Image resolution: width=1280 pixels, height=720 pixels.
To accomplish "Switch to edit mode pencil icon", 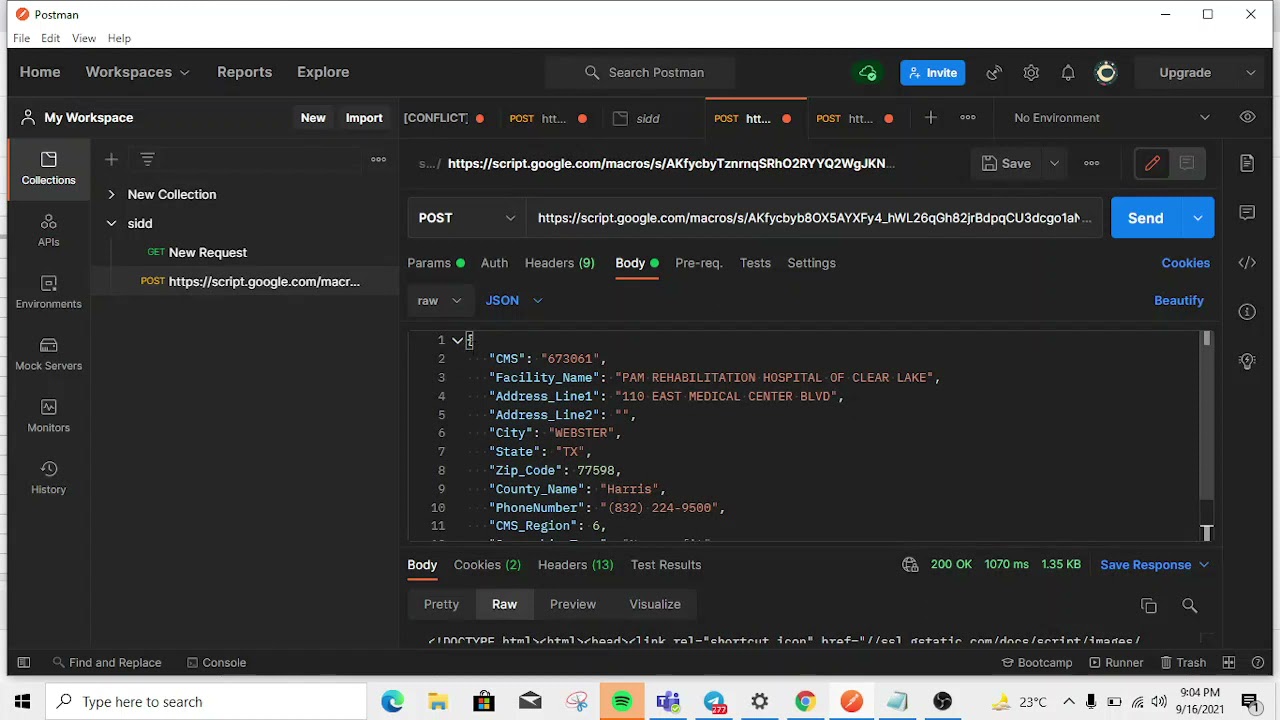I will (1152, 163).
